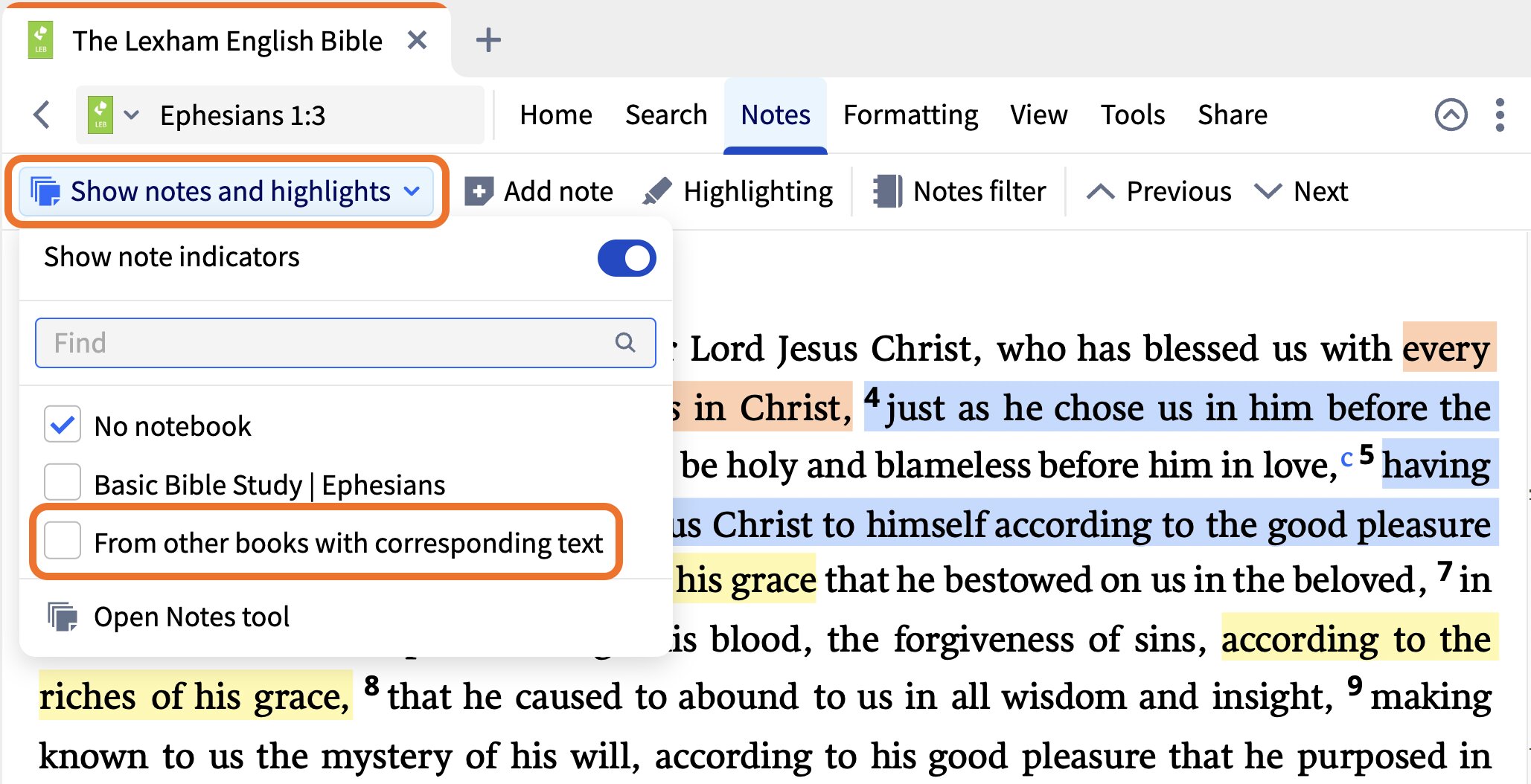The width and height of the screenshot is (1531, 784).
Task: Open the Home menu tab
Action: [556, 115]
